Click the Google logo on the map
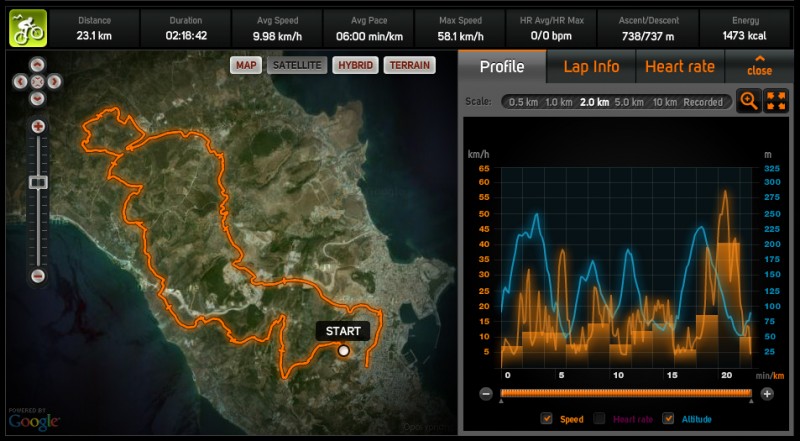 [34, 421]
